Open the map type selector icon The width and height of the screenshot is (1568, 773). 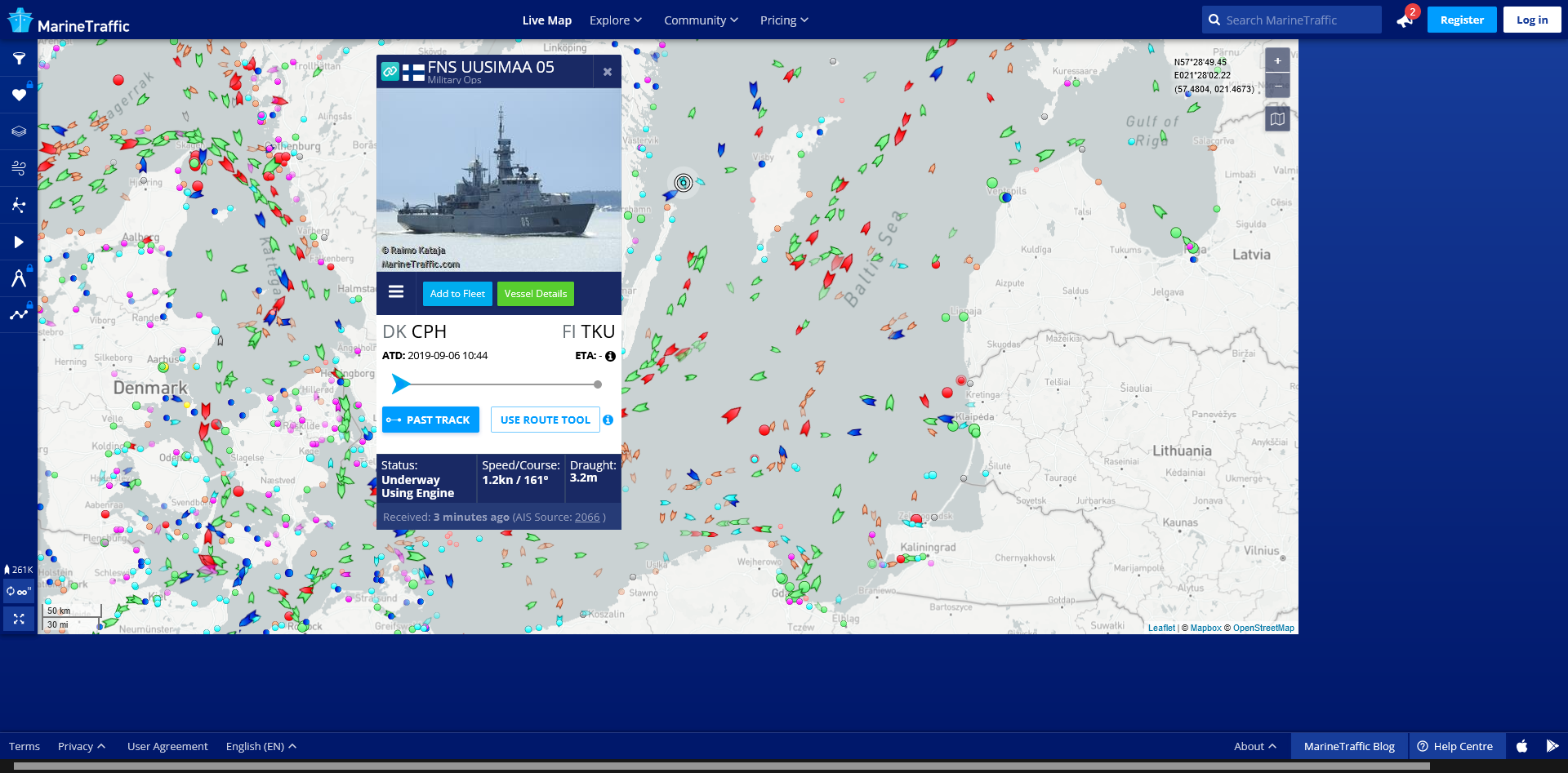tap(1278, 119)
